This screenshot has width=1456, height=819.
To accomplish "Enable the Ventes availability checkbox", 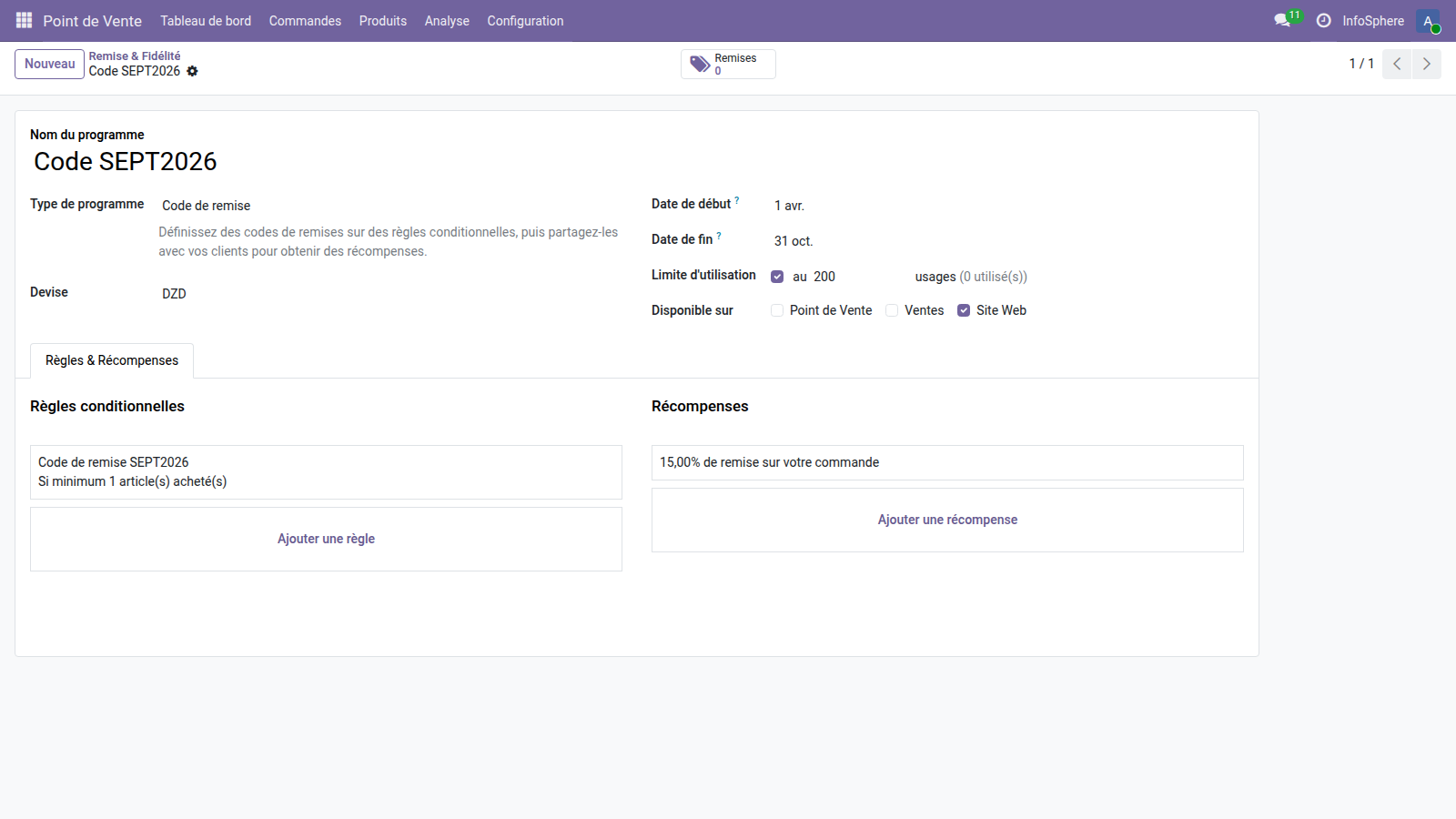I will [892, 310].
